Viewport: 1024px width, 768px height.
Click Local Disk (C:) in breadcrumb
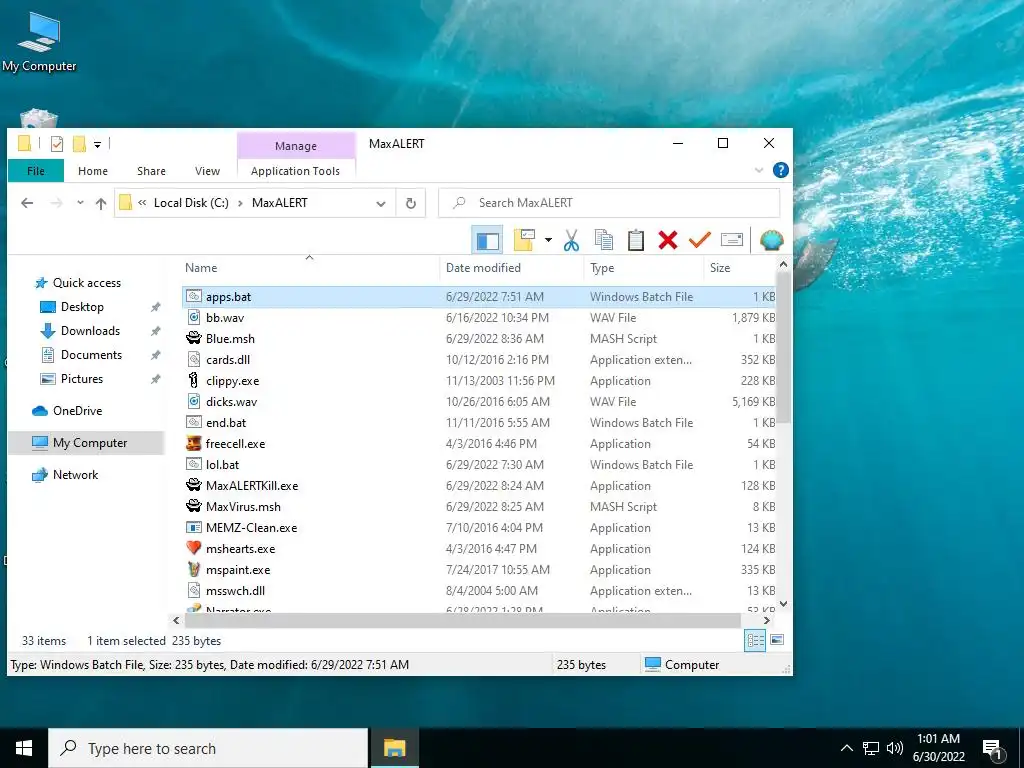pyautogui.click(x=191, y=203)
